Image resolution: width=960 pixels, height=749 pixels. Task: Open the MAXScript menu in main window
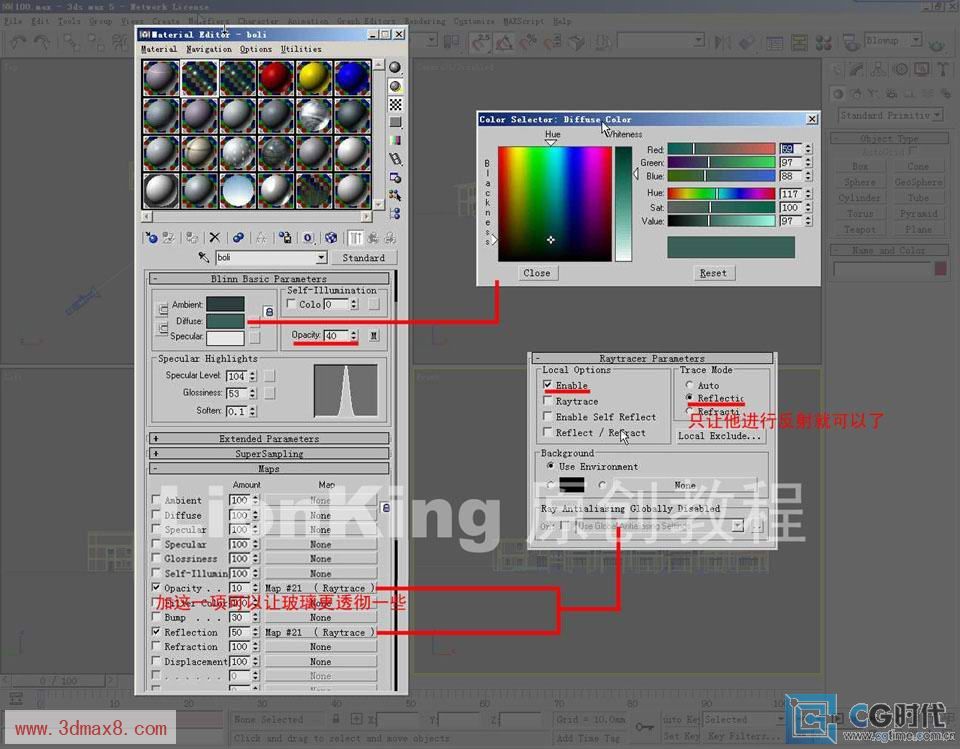tap(523, 21)
